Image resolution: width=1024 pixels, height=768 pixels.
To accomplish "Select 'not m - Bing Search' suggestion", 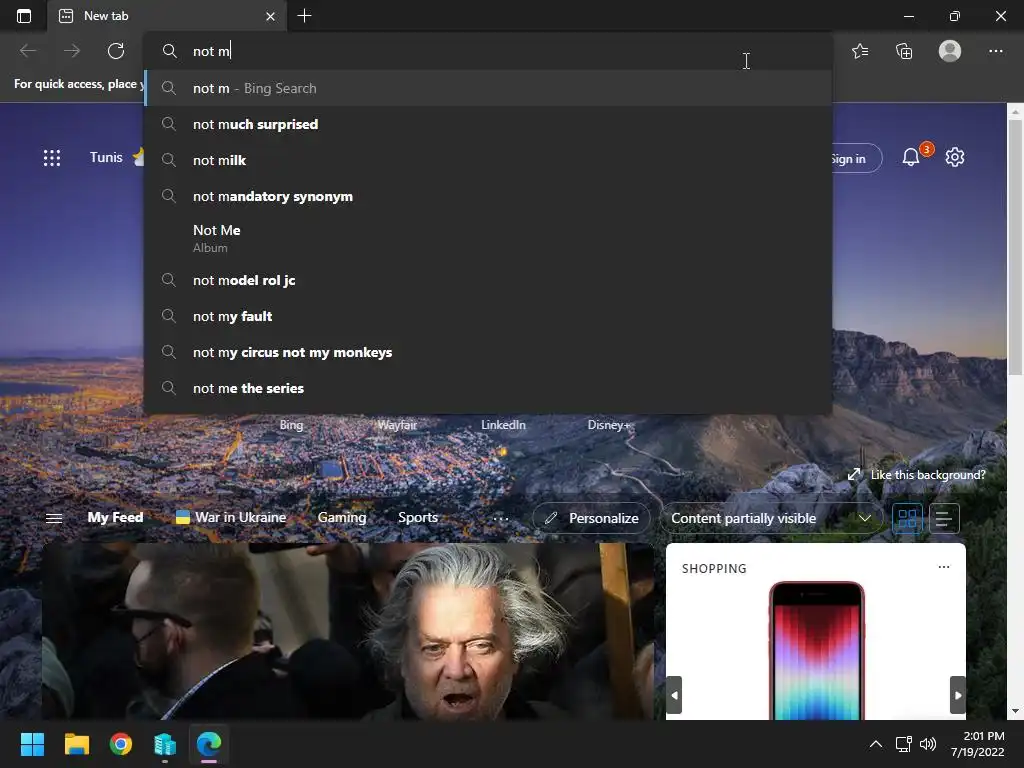I will [487, 88].
